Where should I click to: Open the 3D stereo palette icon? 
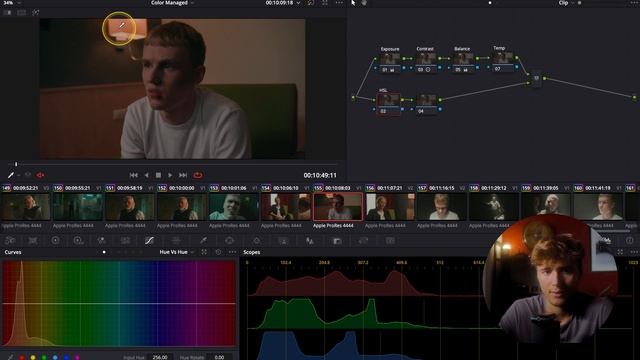pos(390,241)
